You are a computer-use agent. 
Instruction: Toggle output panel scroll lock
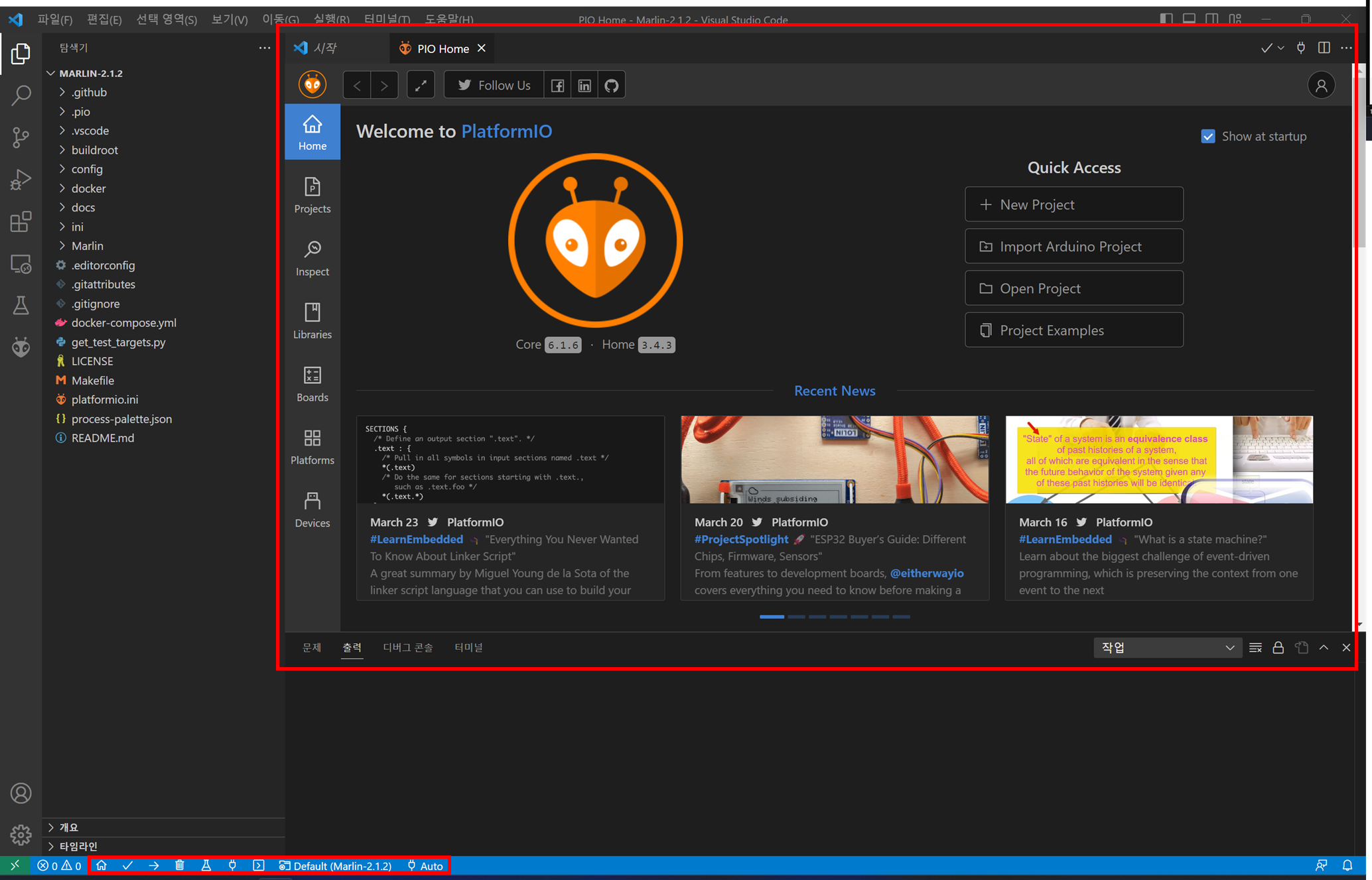1278,648
